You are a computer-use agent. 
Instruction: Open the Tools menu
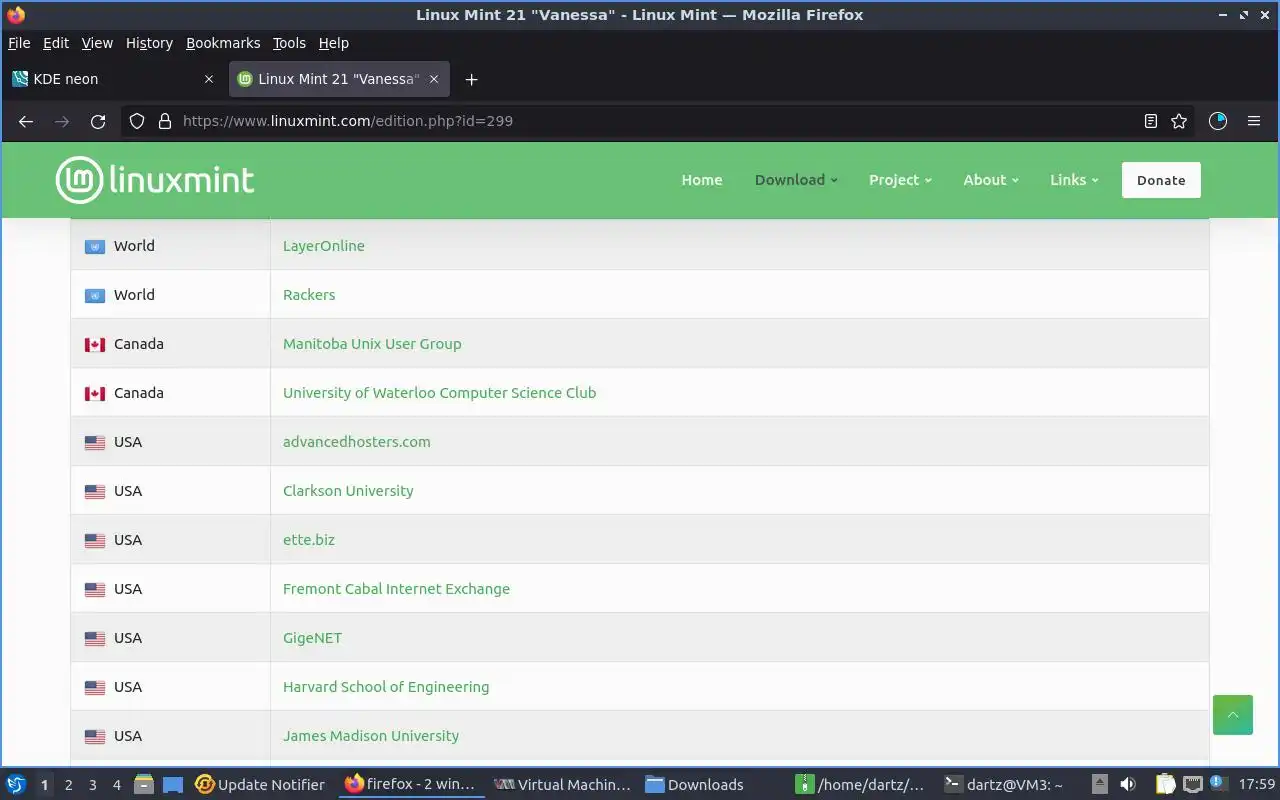[289, 43]
